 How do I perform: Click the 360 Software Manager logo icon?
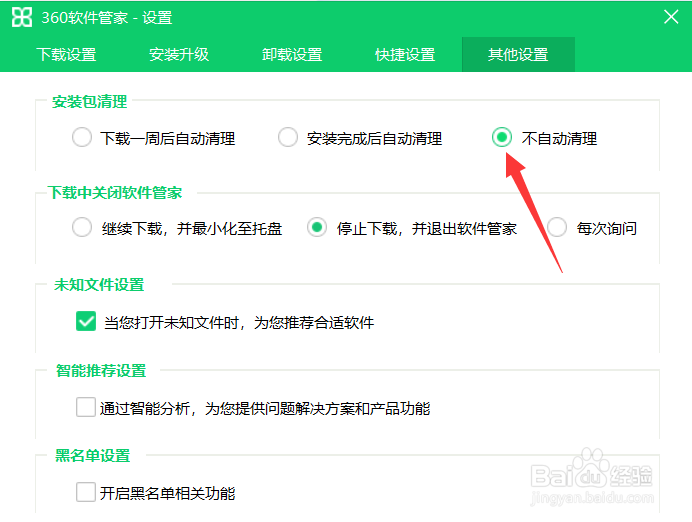(22, 17)
